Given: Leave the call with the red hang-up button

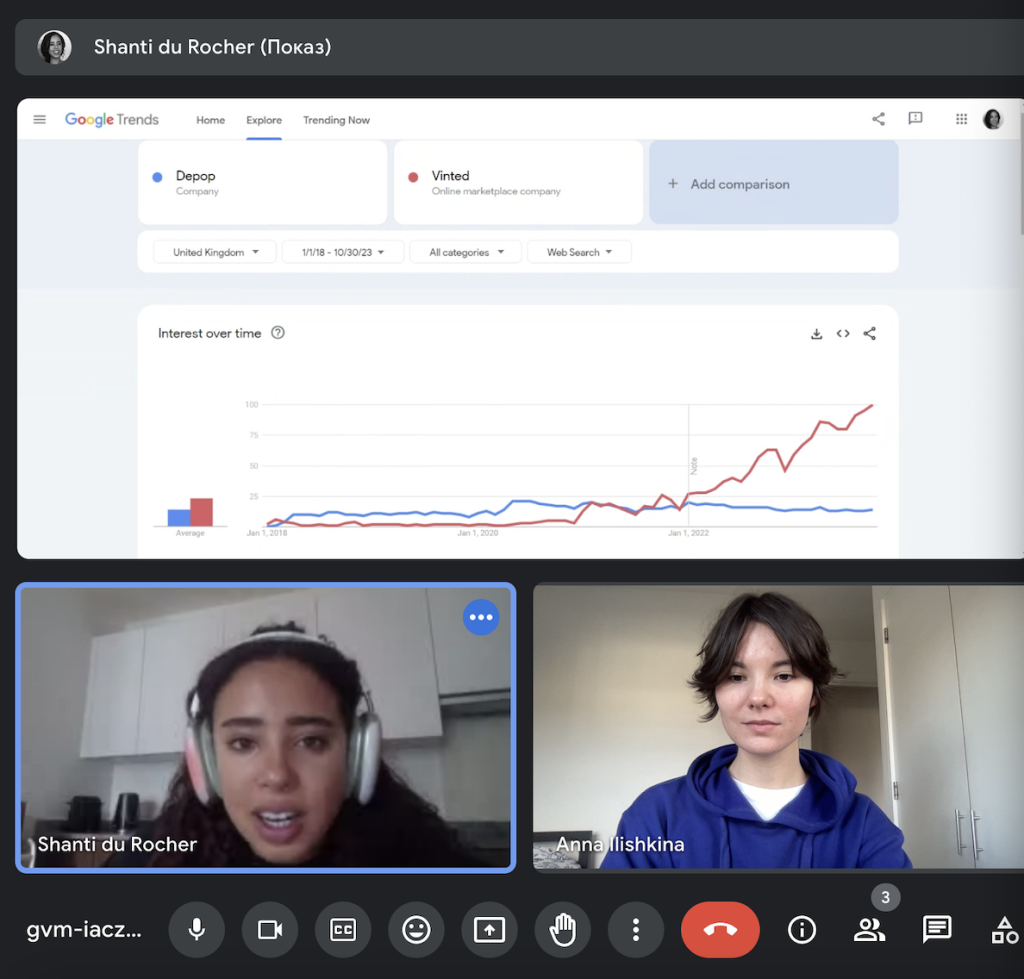Looking at the screenshot, I should [720, 929].
